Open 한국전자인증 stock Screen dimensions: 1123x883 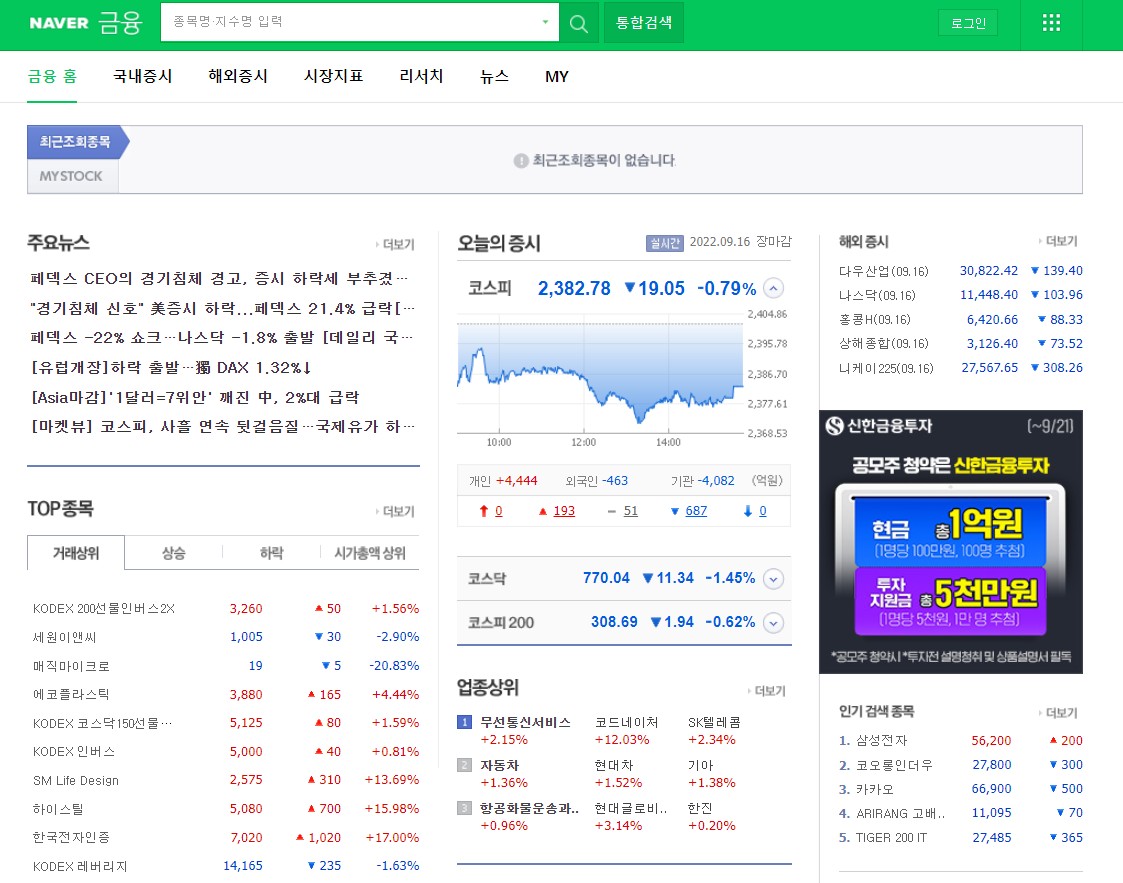[71, 838]
